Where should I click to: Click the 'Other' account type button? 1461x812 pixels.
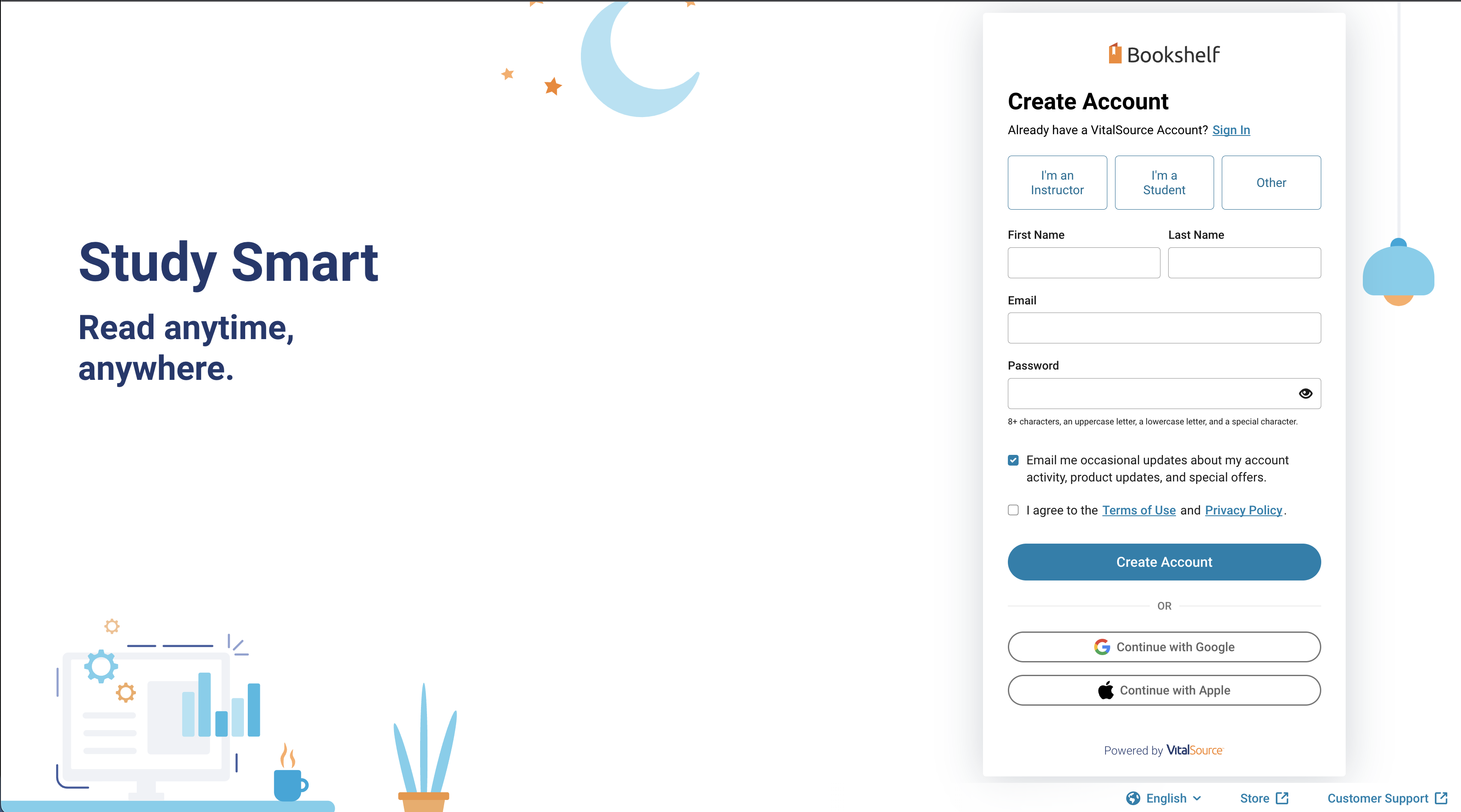tap(1271, 182)
